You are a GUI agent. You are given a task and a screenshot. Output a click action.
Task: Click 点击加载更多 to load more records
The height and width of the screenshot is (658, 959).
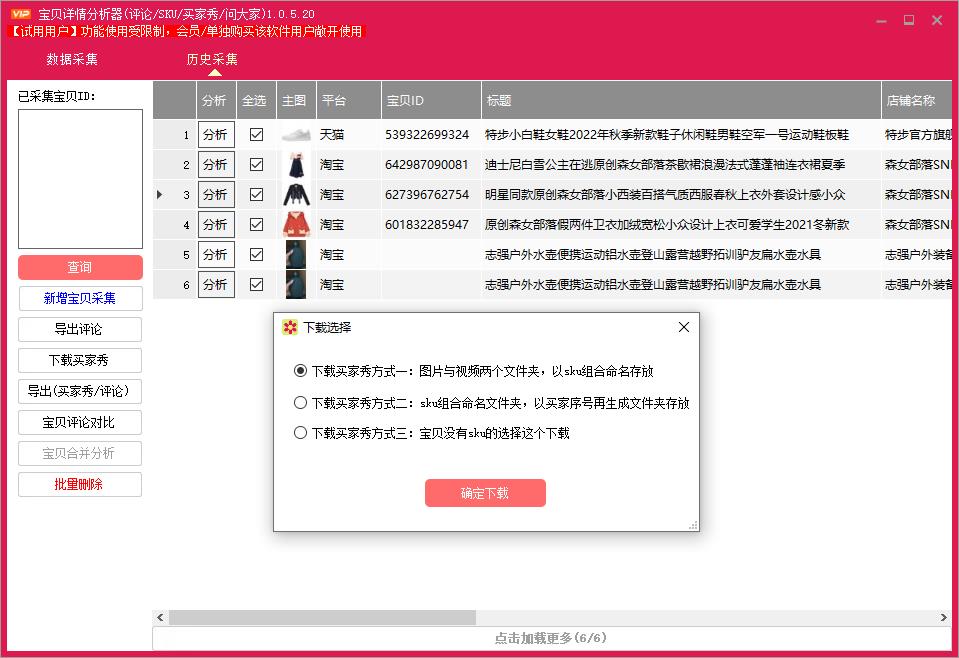[553, 636]
